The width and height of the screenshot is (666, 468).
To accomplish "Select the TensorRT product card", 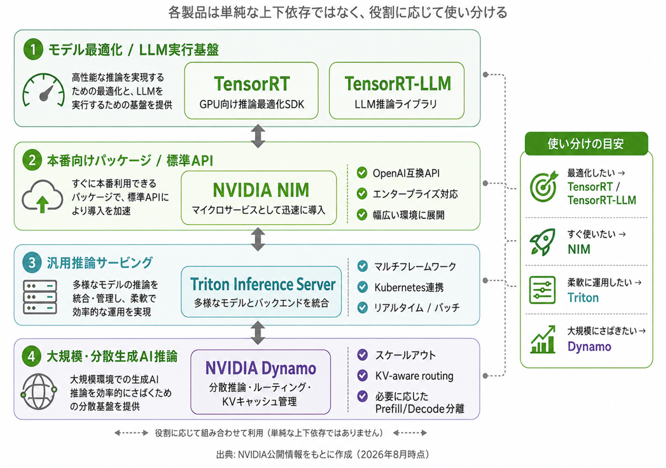I will click(251, 90).
